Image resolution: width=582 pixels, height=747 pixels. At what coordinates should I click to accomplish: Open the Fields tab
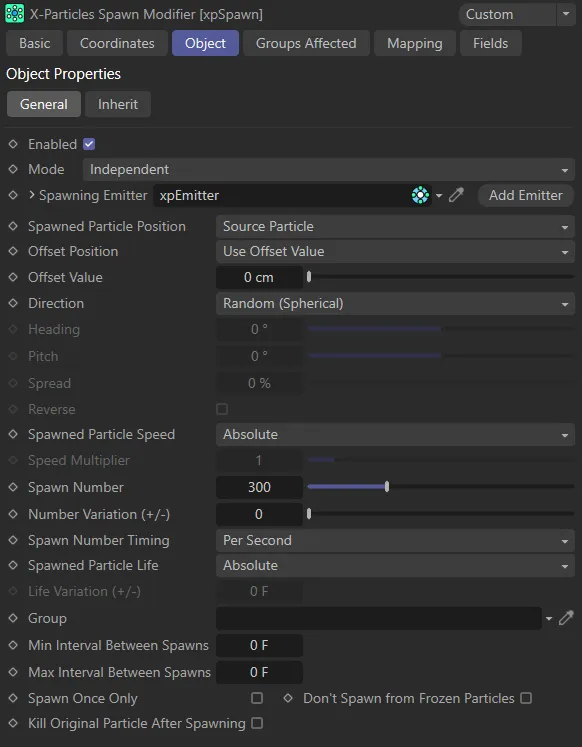point(490,43)
